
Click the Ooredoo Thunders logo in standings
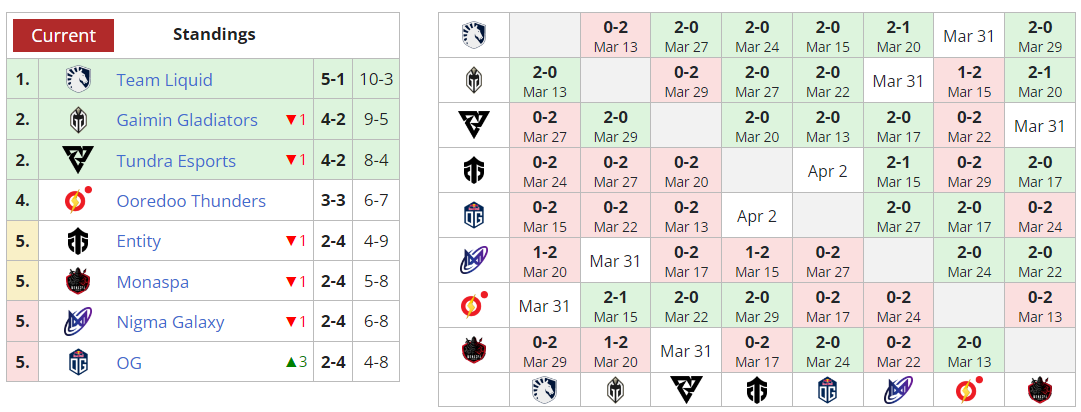pyautogui.click(x=78, y=201)
